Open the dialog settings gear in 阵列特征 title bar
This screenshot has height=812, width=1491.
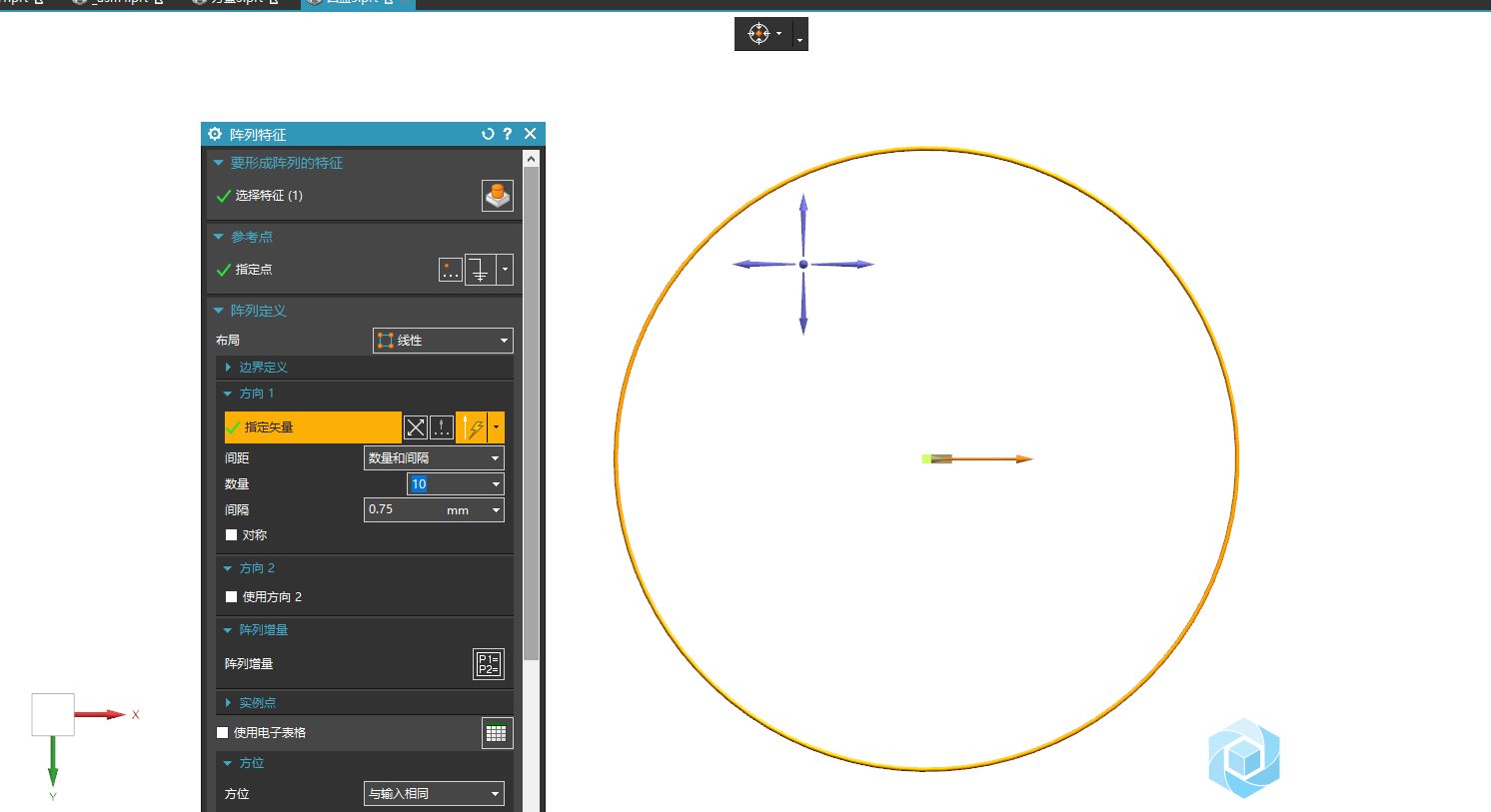(x=214, y=134)
